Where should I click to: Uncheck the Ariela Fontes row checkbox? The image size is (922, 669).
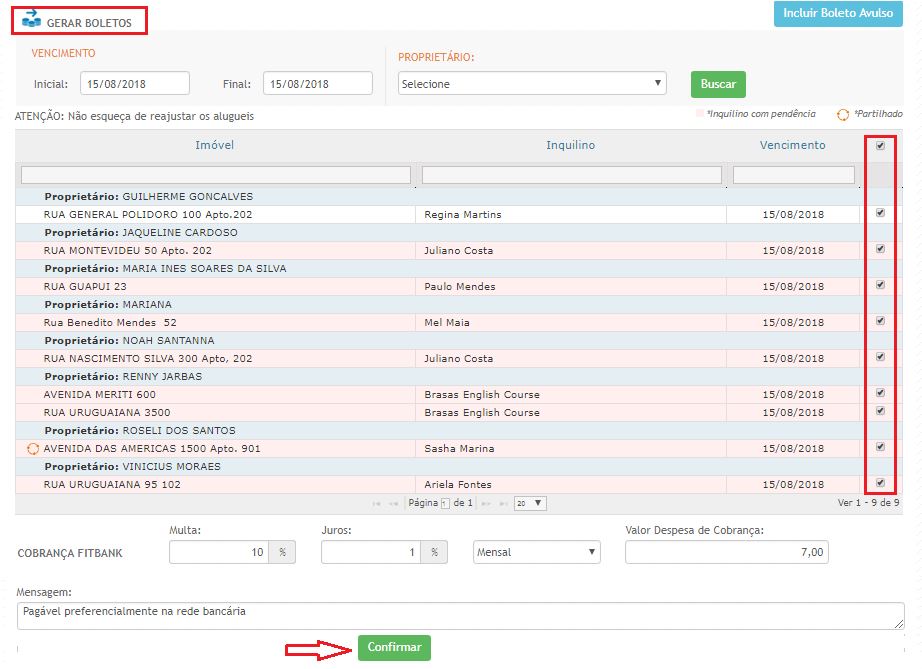point(880,483)
